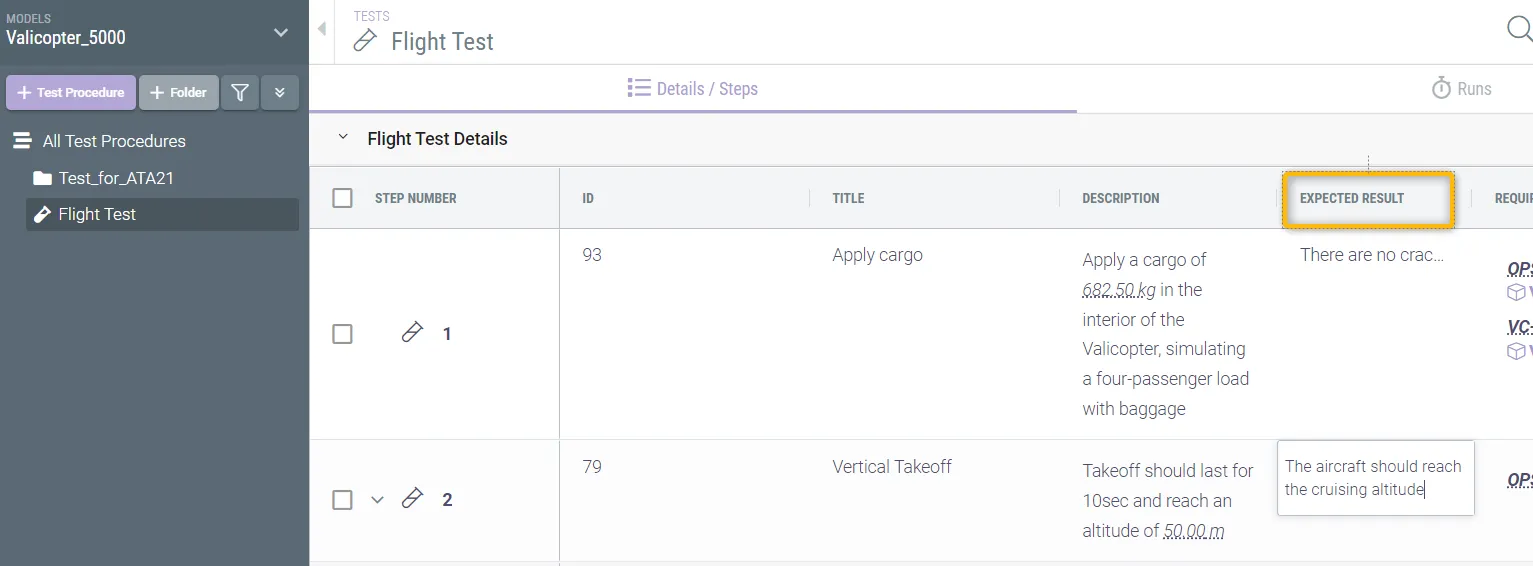Select the Details / Steps tab

(692, 89)
